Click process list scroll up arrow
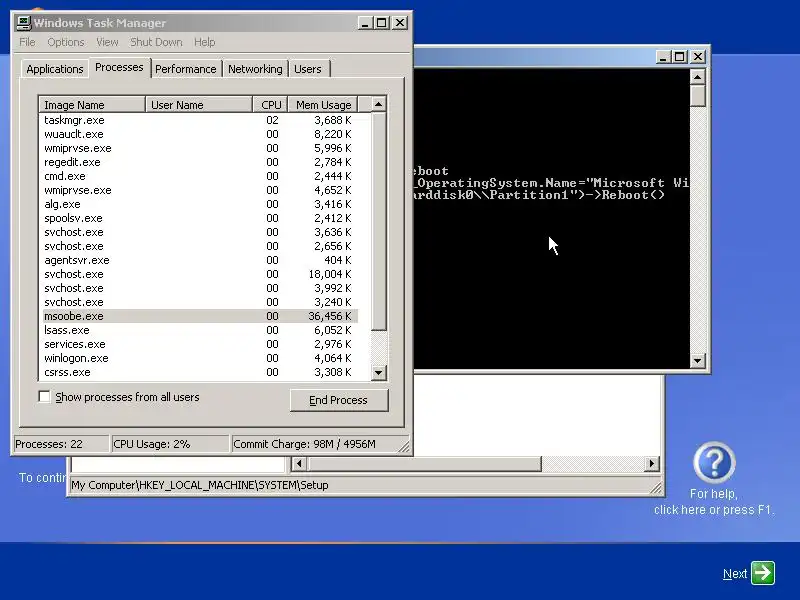Viewport: 800px width, 600px height. [379, 104]
